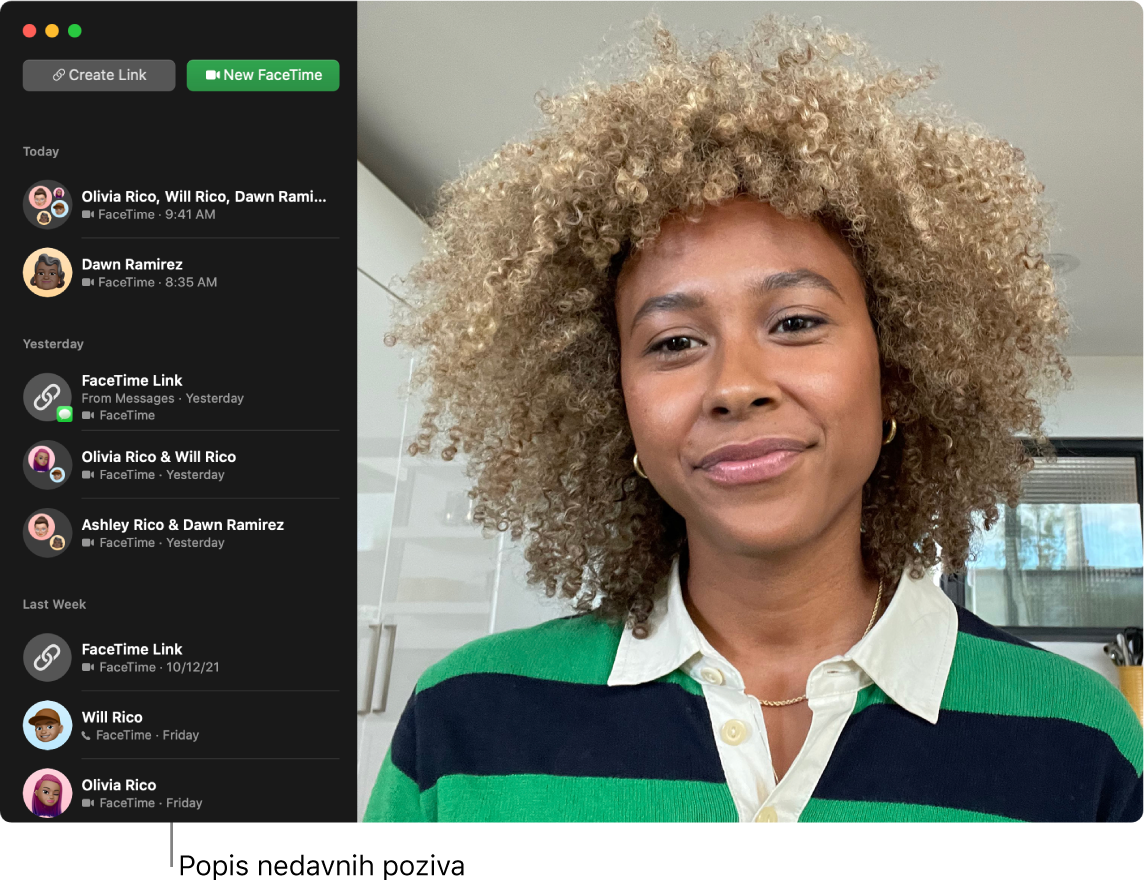
Task: Open the FaceTime Link chain icon from Yesterday
Action: [x=47, y=397]
